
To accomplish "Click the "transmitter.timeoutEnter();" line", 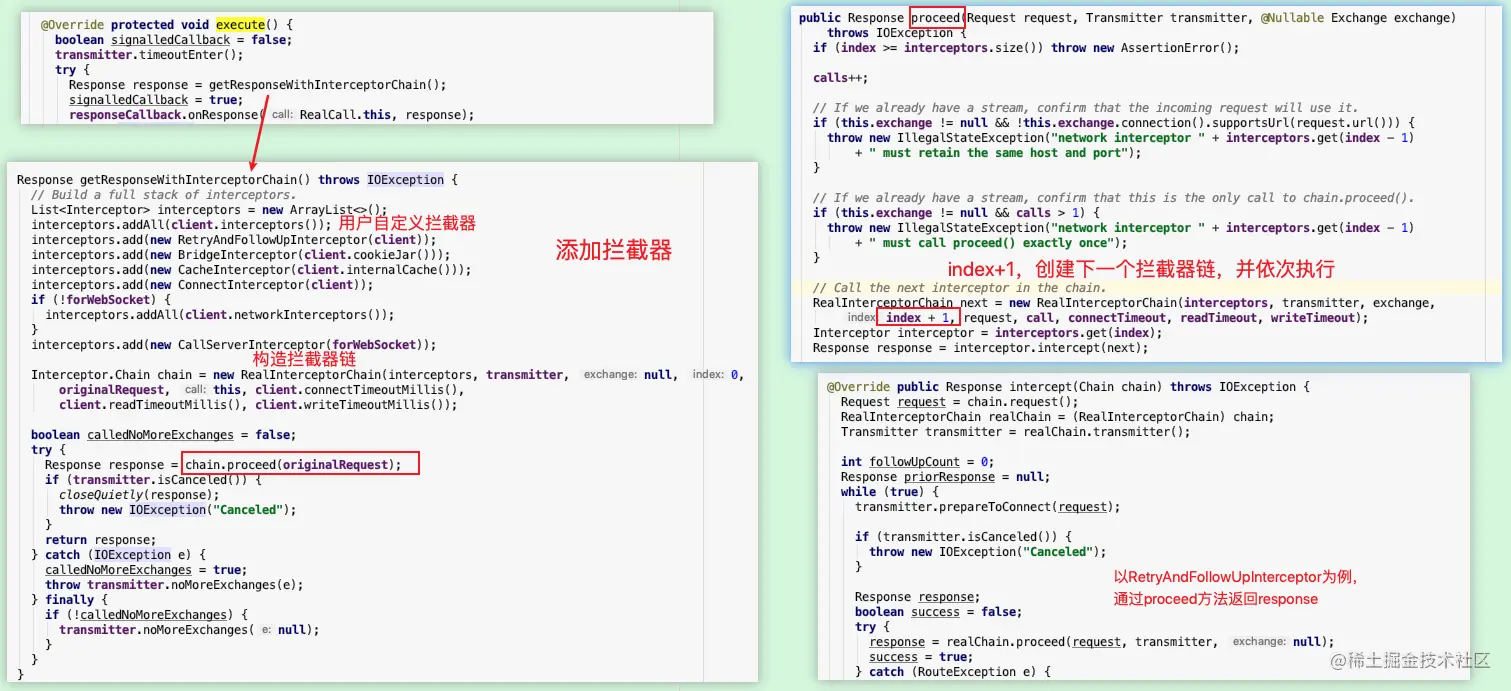I will click(149, 54).
